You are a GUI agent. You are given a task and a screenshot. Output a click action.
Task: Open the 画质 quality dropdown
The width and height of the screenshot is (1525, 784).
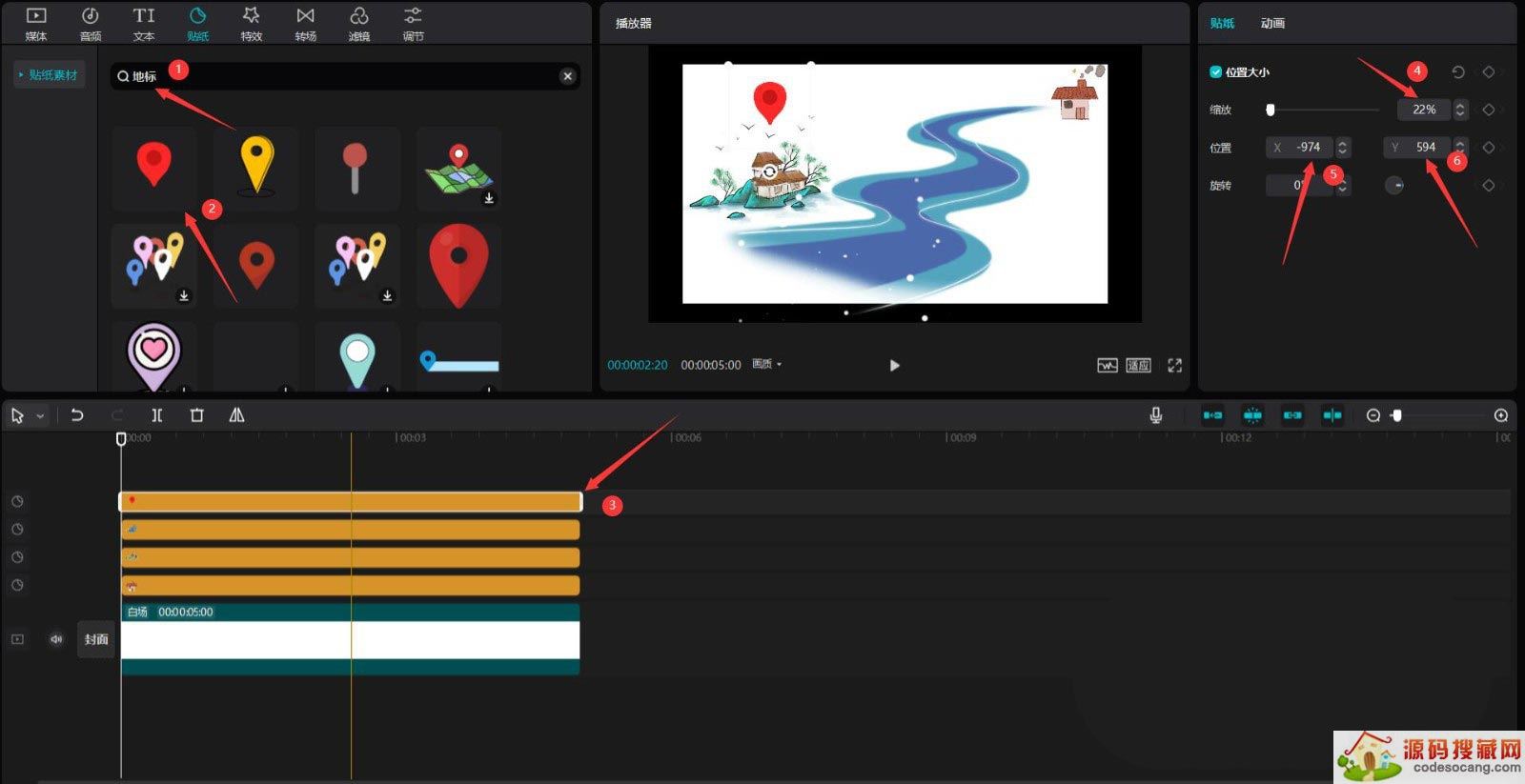click(x=766, y=365)
